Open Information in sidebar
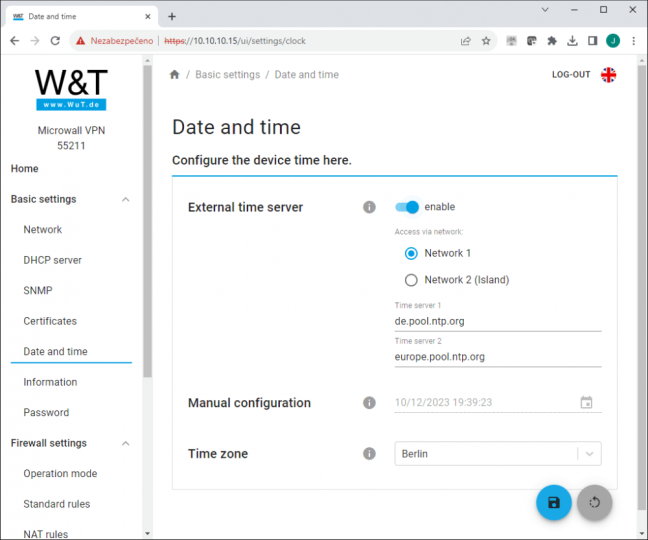 [x=50, y=382]
